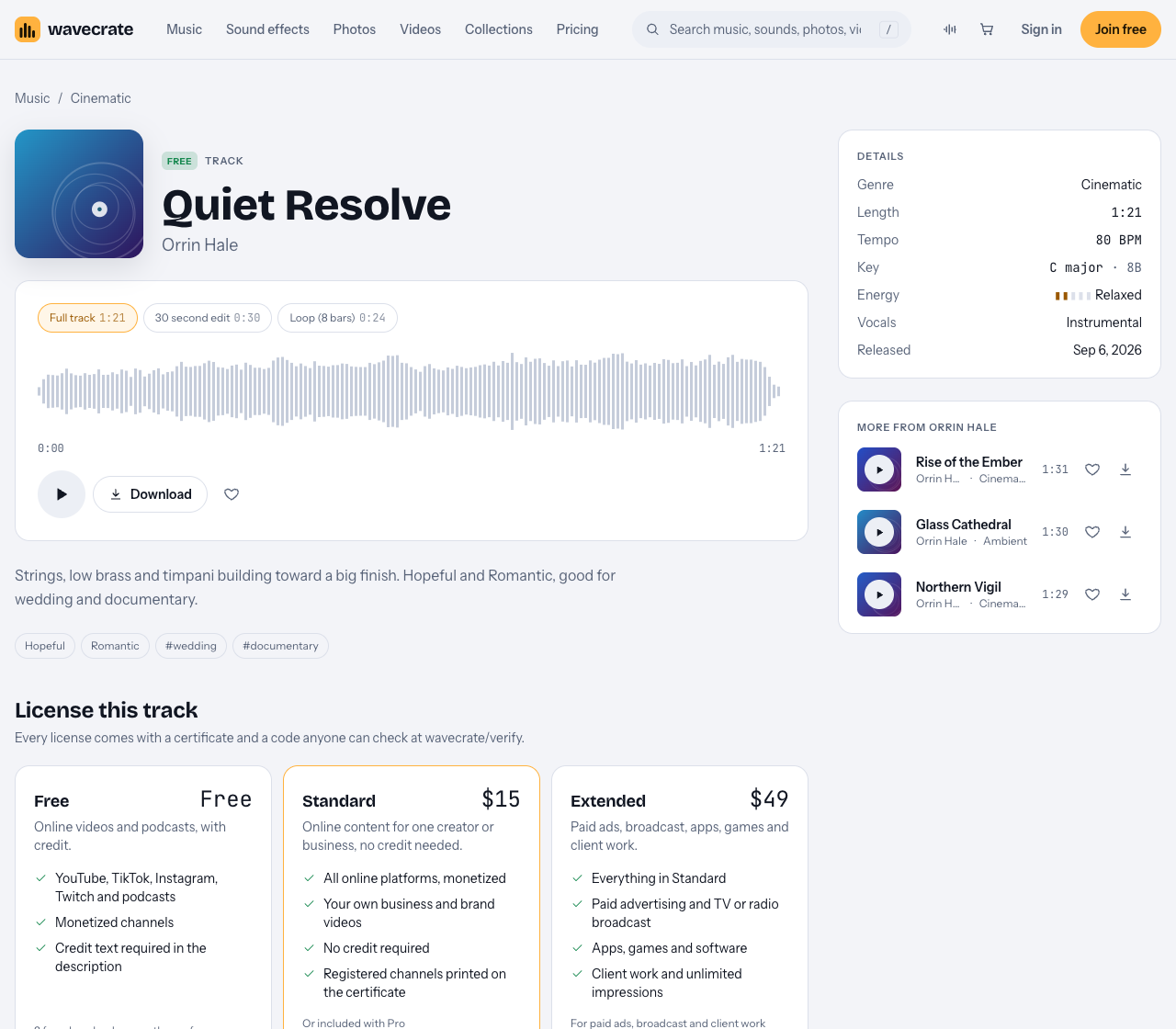Play Rise of the Ember
The image size is (1176, 1029).
(879, 469)
